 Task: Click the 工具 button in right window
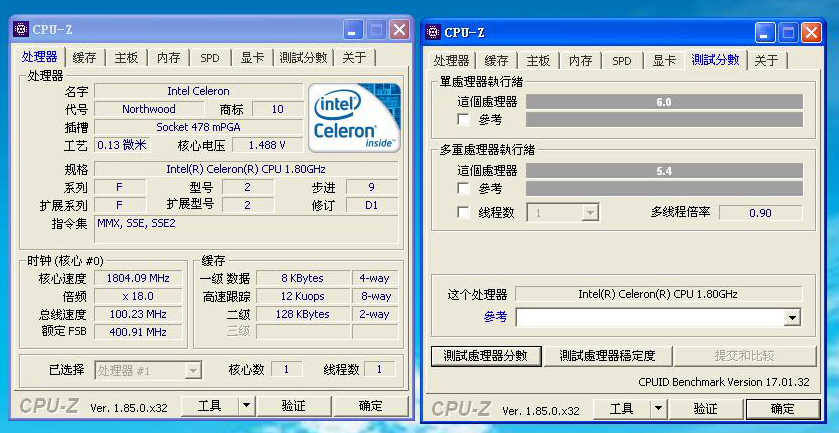point(622,409)
